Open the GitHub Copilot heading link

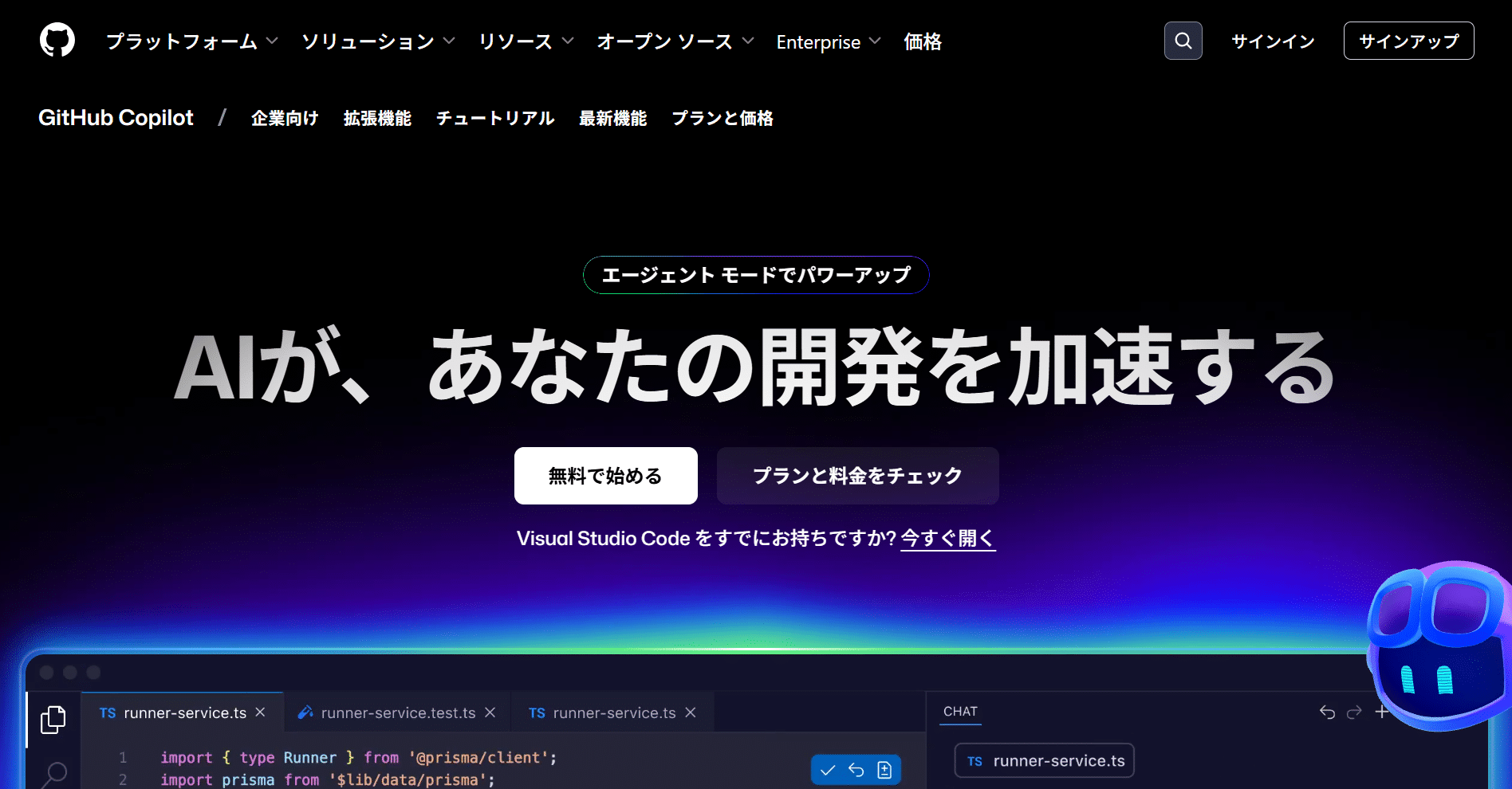pos(116,118)
